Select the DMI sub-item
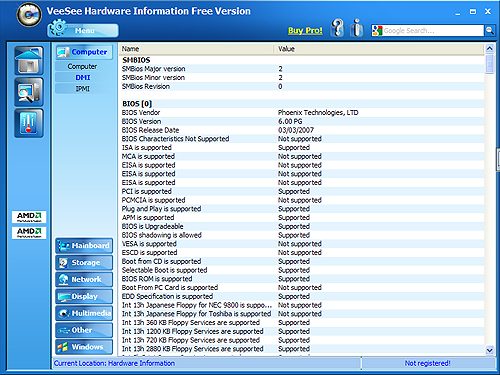Image resolution: width=500 pixels, height=375 pixels. 83,77
